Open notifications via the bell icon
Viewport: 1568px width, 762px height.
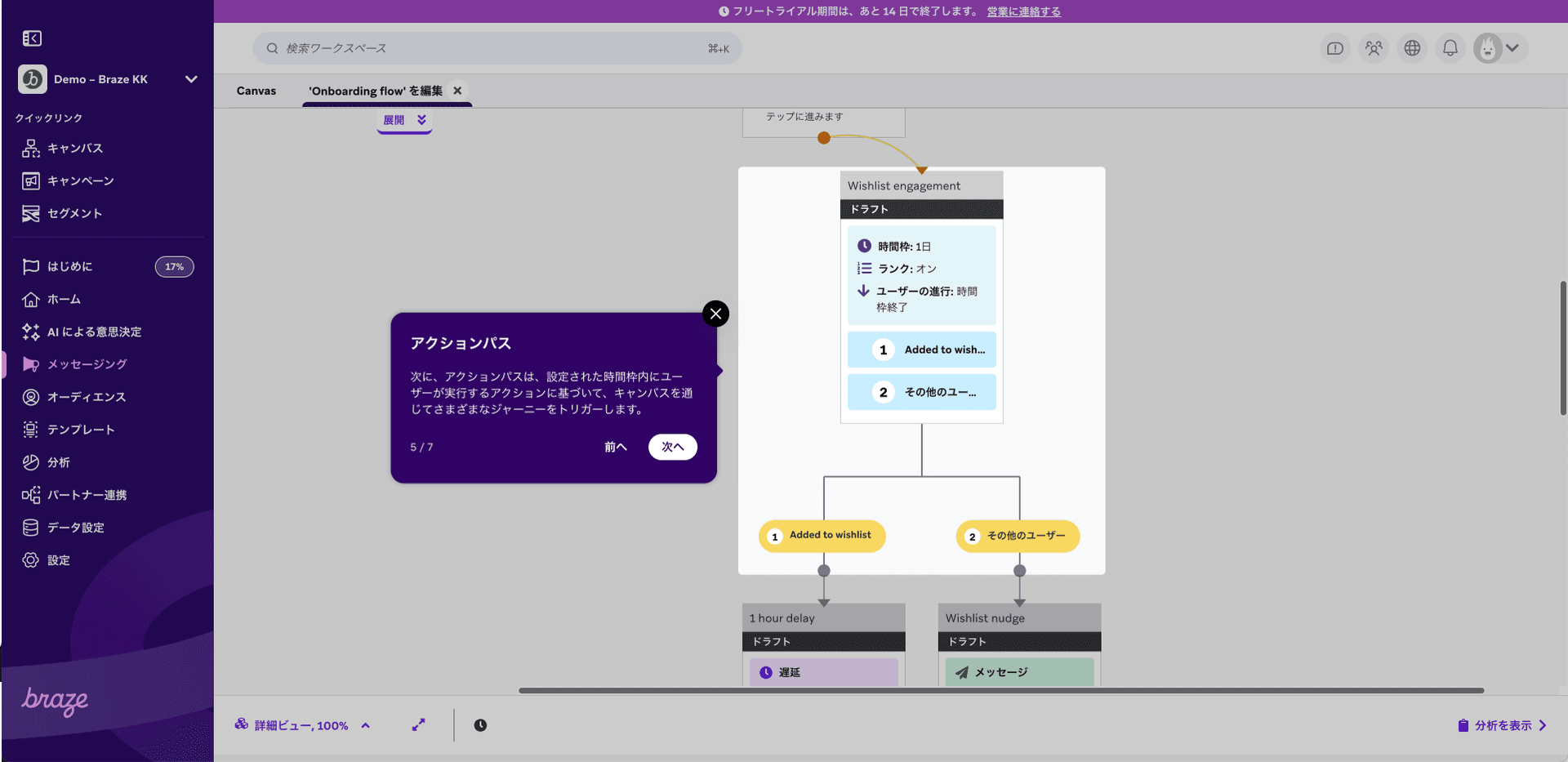coord(1450,48)
